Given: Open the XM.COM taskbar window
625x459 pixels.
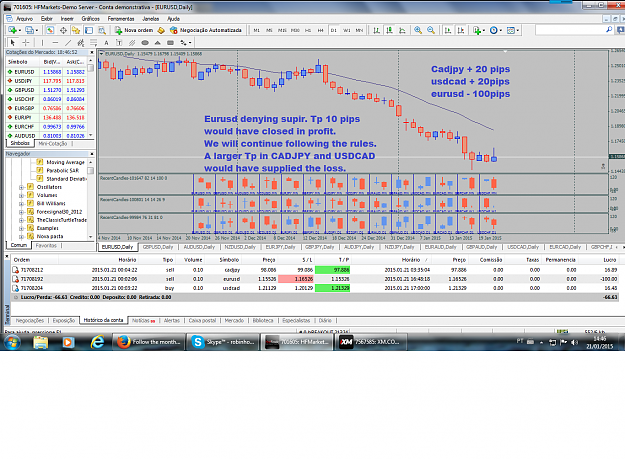Looking at the screenshot, I should pyautogui.click(x=372, y=342).
